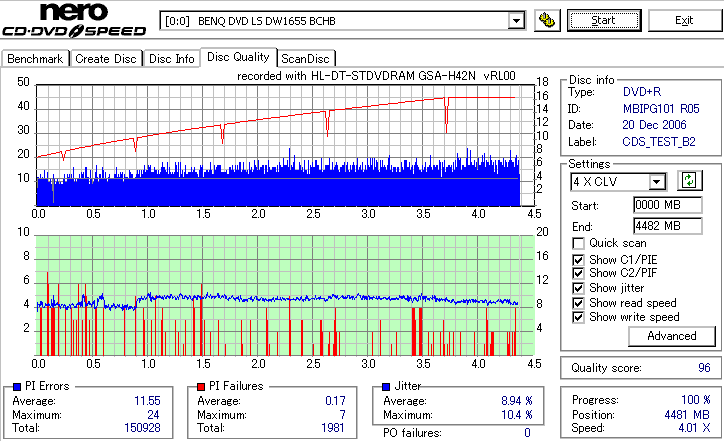Click the PI Failures total 1981
724x441 pixels.
(333, 428)
